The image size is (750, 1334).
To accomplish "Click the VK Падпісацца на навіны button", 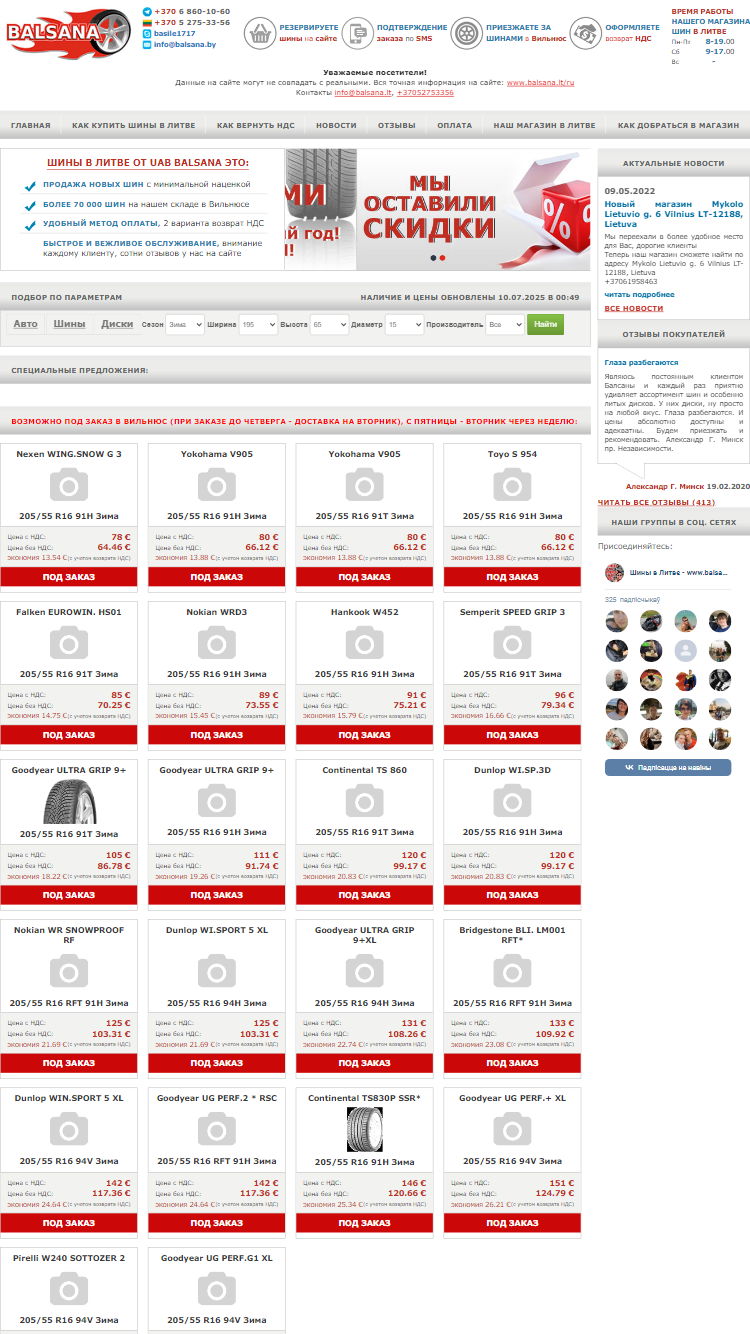I will click(x=668, y=767).
